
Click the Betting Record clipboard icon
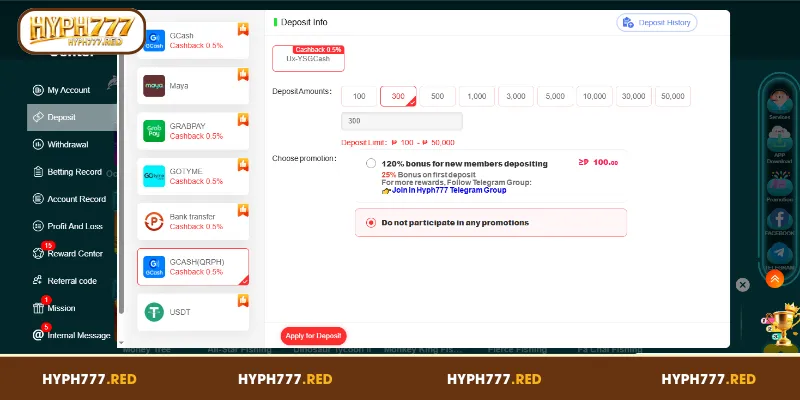click(x=38, y=172)
